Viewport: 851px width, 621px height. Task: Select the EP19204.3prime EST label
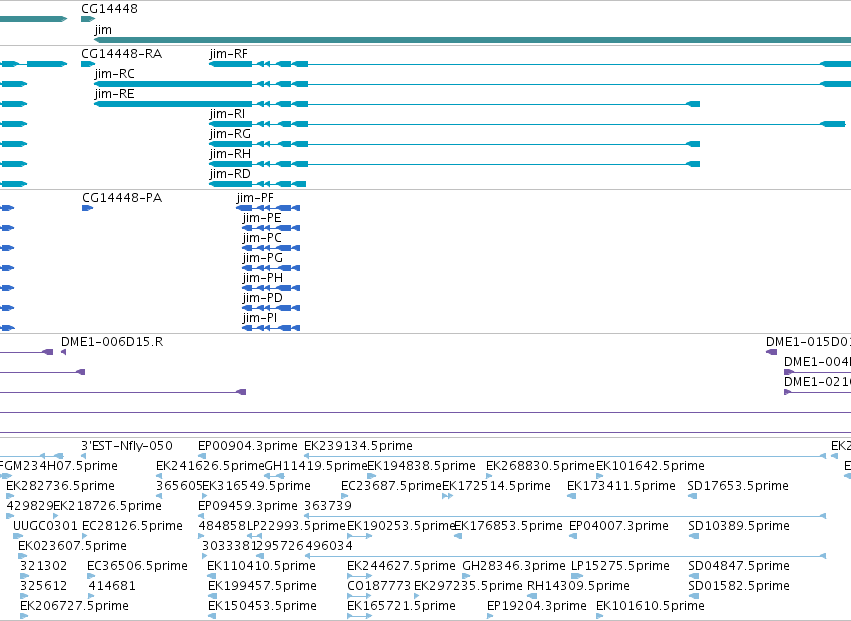coord(537,607)
